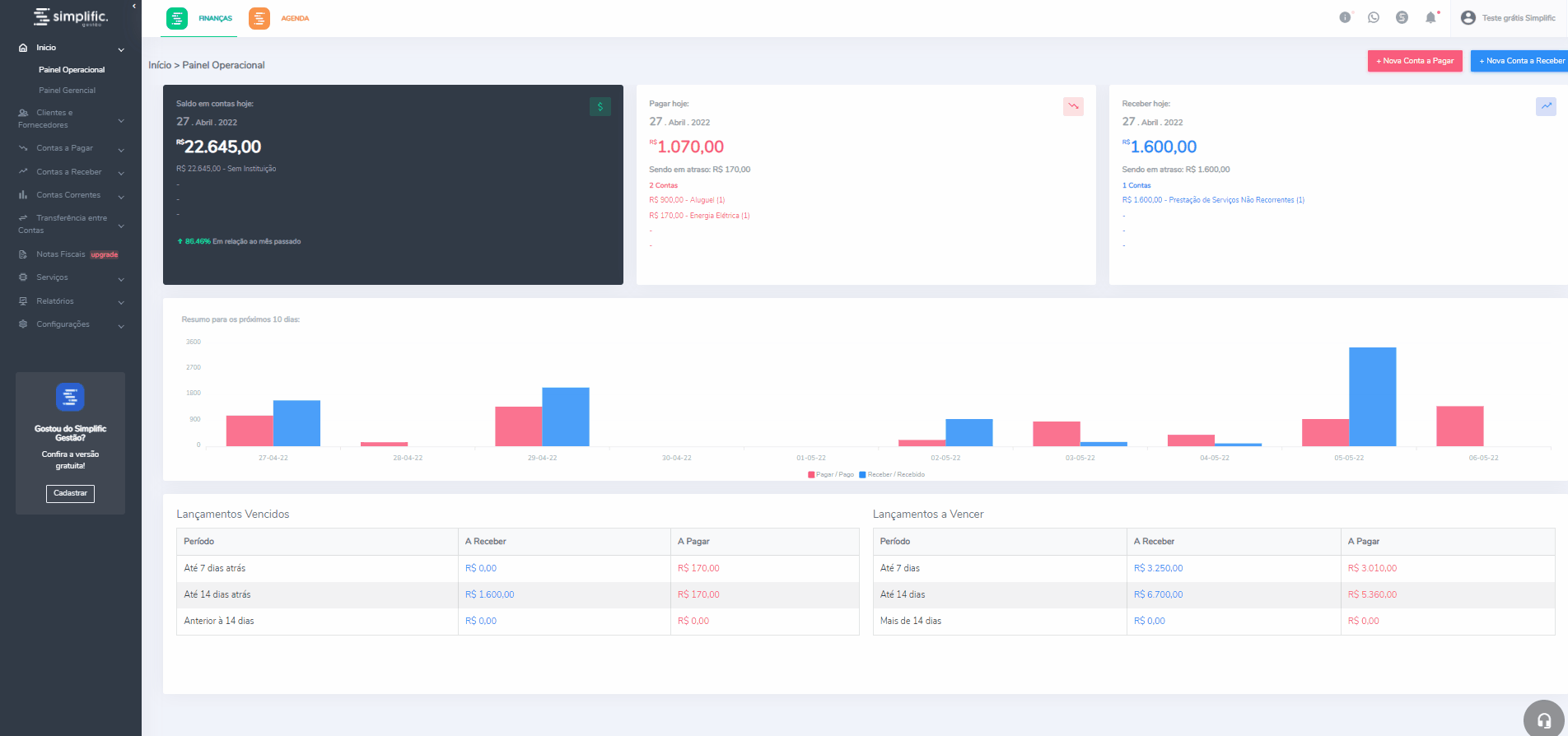The height and width of the screenshot is (736, 1568).
Task: Open Painel Gerencial in the sidebar
Action: (67, 91)
